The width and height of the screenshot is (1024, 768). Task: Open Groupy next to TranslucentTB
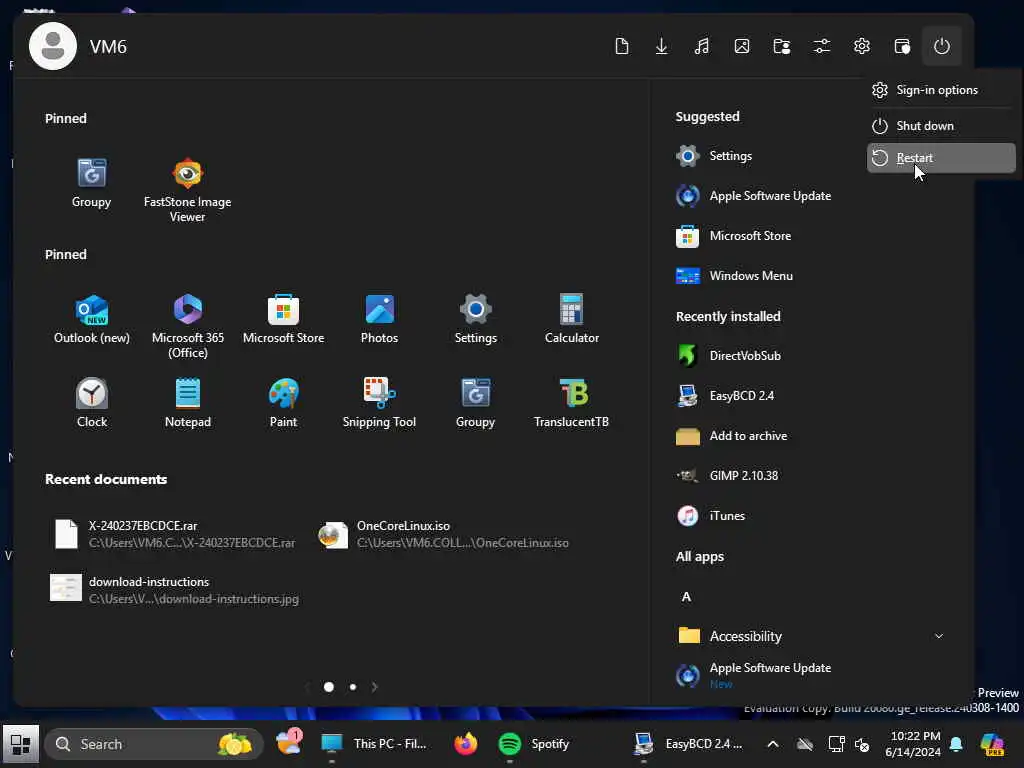pyautogui.click(x=475, y=403)
